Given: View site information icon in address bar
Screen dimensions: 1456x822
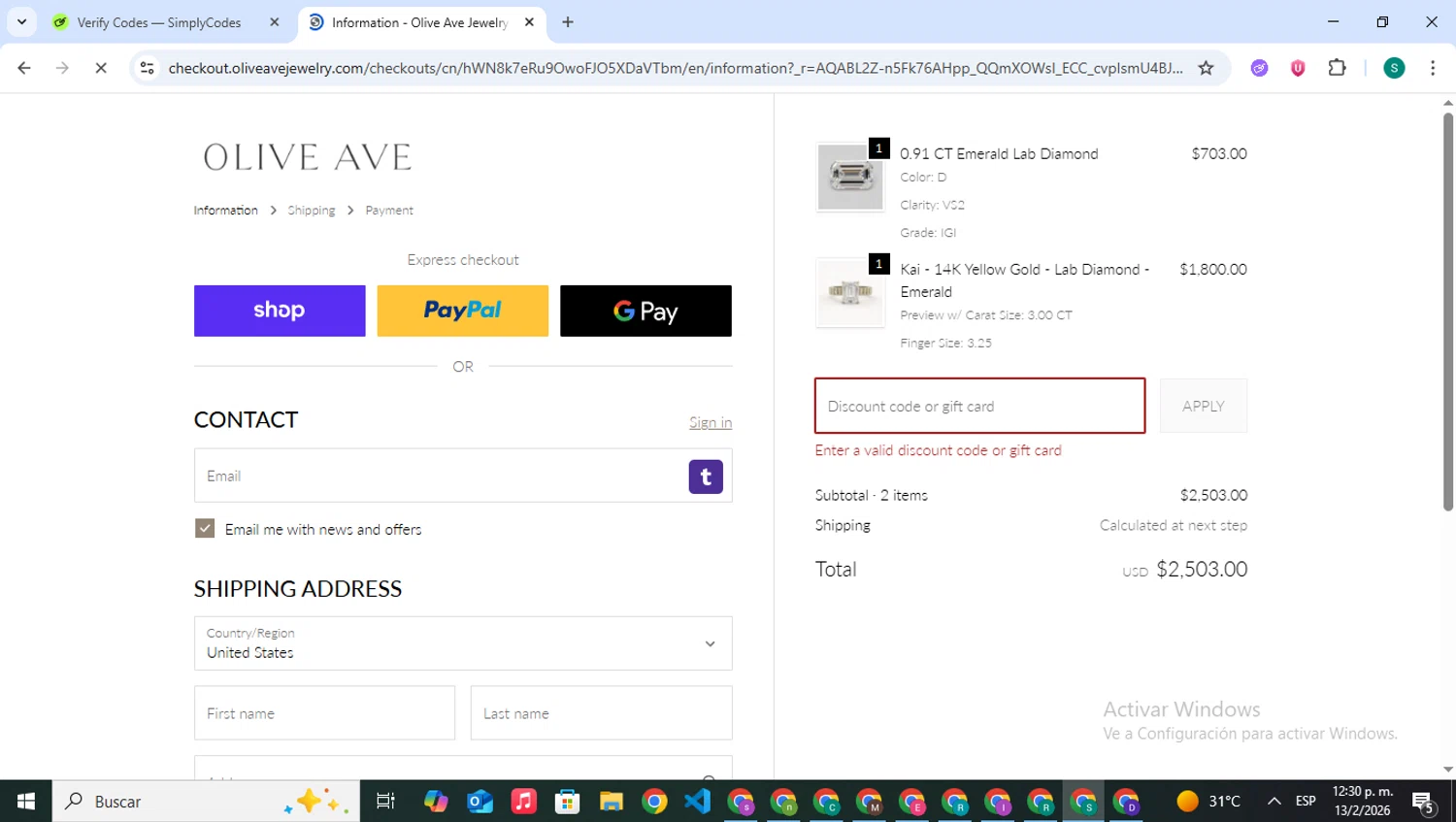Looking at the screenshot, I should point(147,68).
